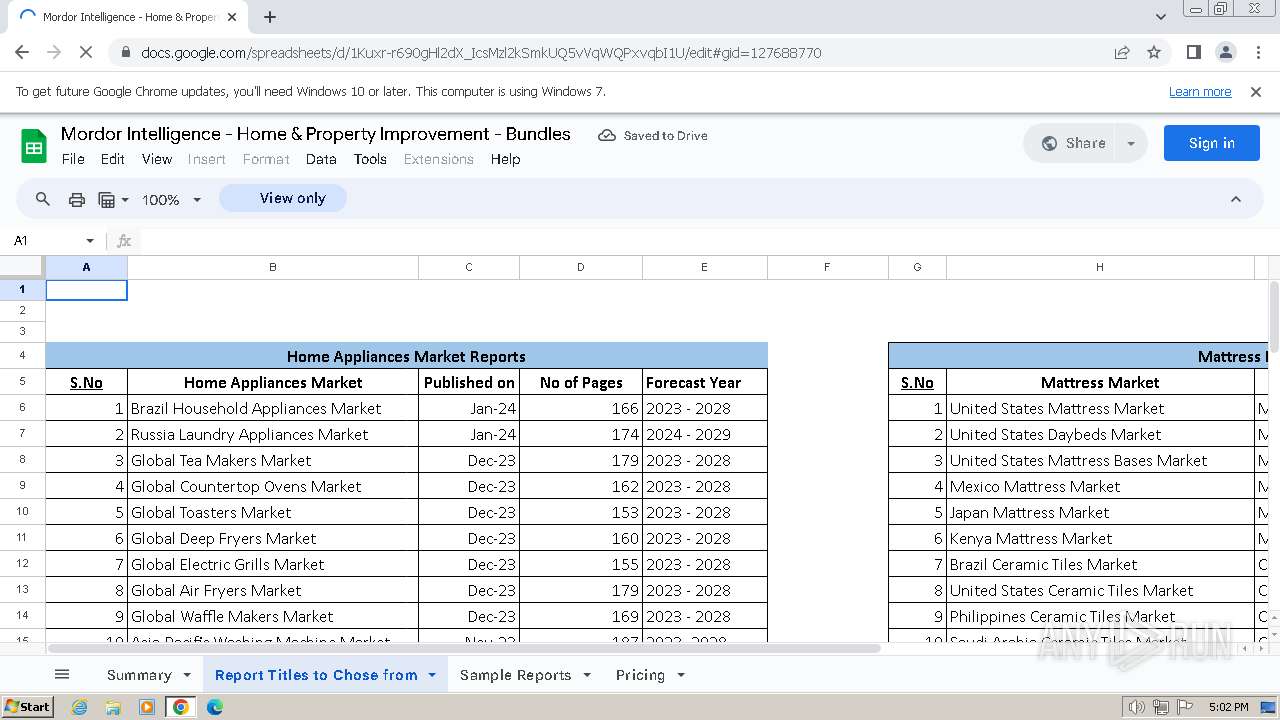Open the View menu

[x=157, y=159]
